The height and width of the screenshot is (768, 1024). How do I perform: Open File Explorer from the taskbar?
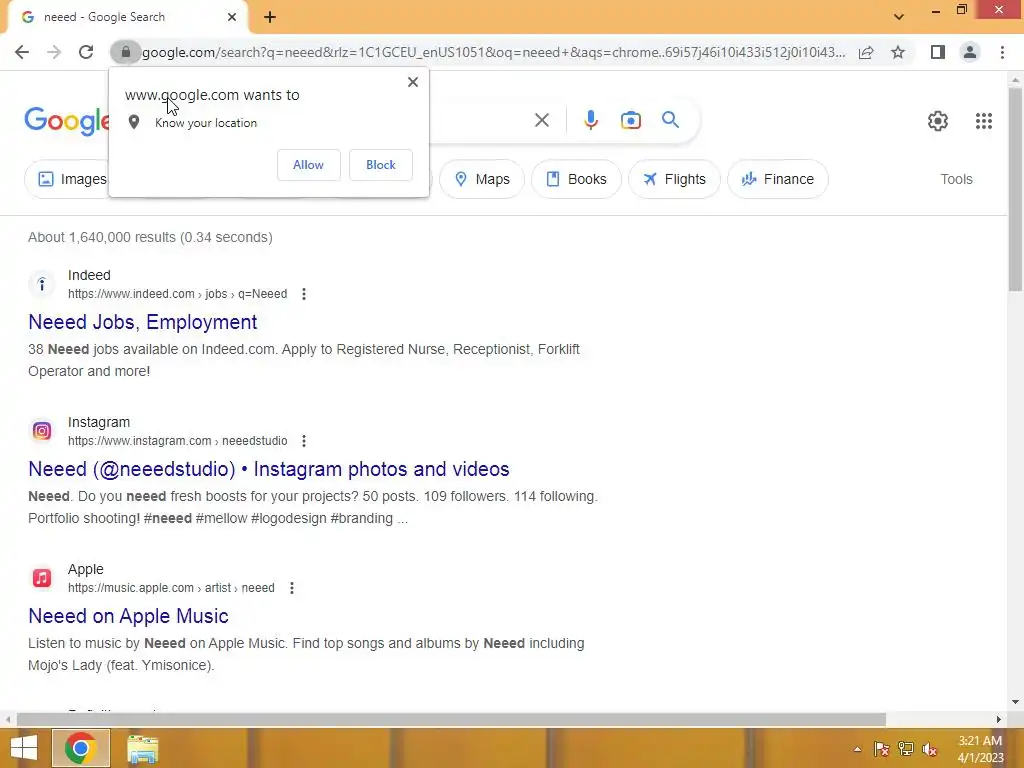(142, 749)
